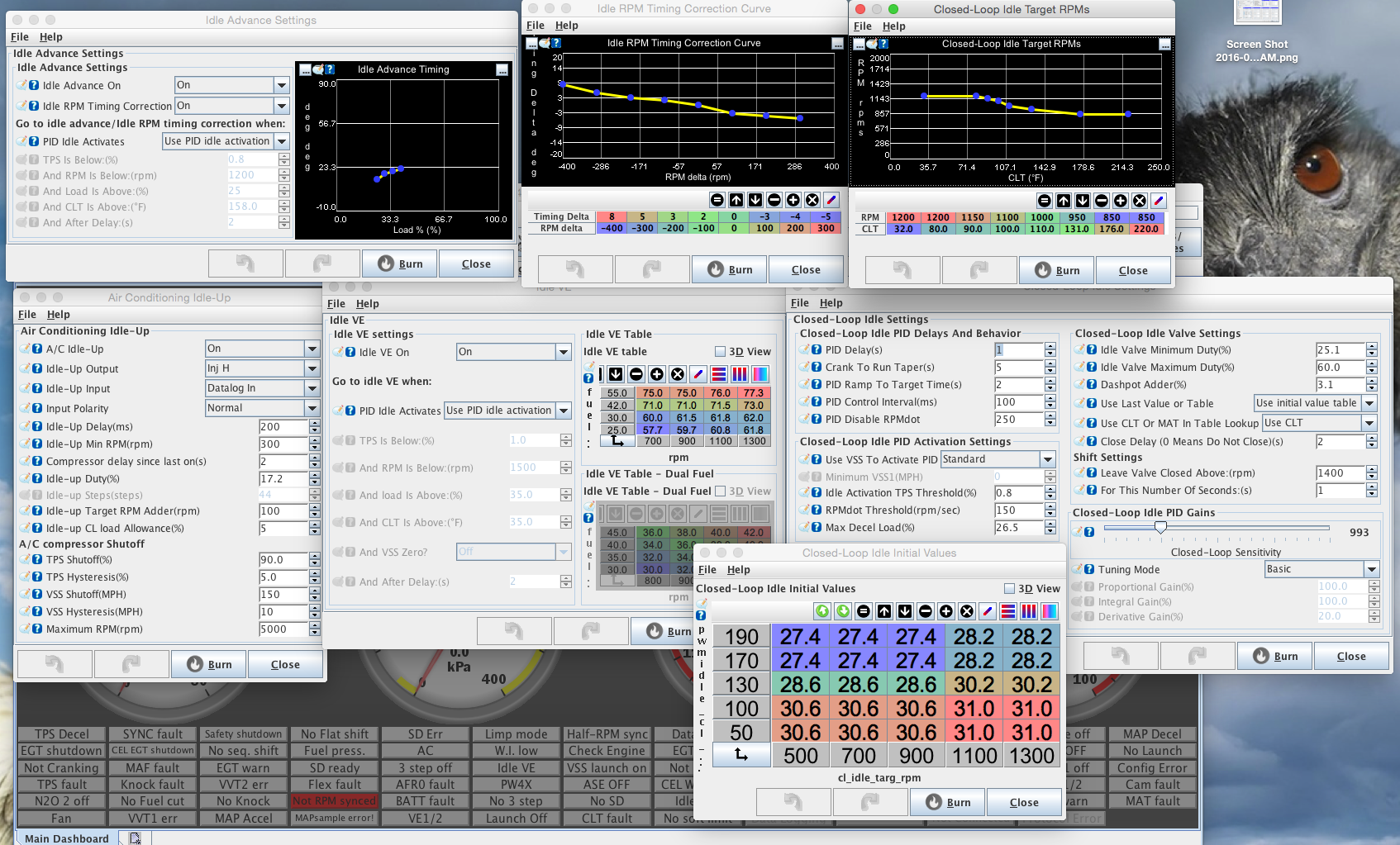Open the A/C Idle-Up dropdown
Image resolution: width=1400 pixels, height=845 pixels.
click(312, 349)
